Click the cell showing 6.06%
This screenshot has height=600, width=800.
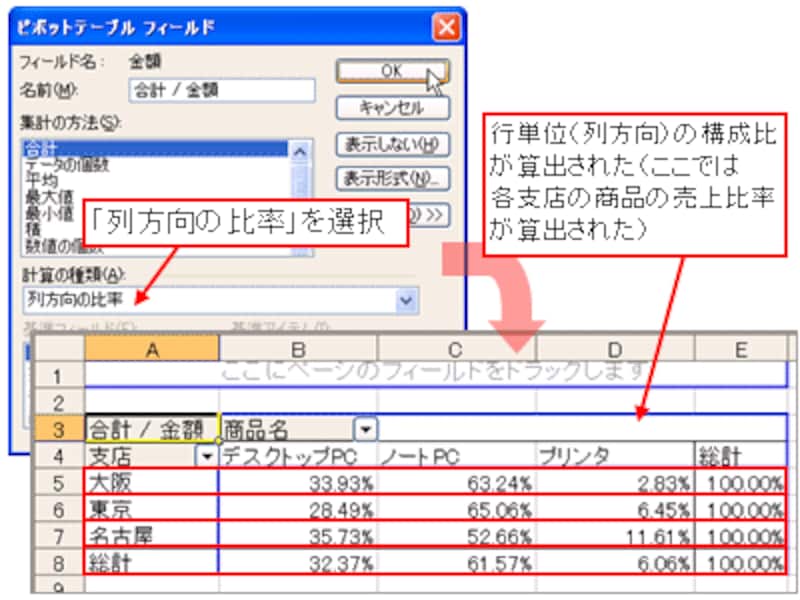615,563
